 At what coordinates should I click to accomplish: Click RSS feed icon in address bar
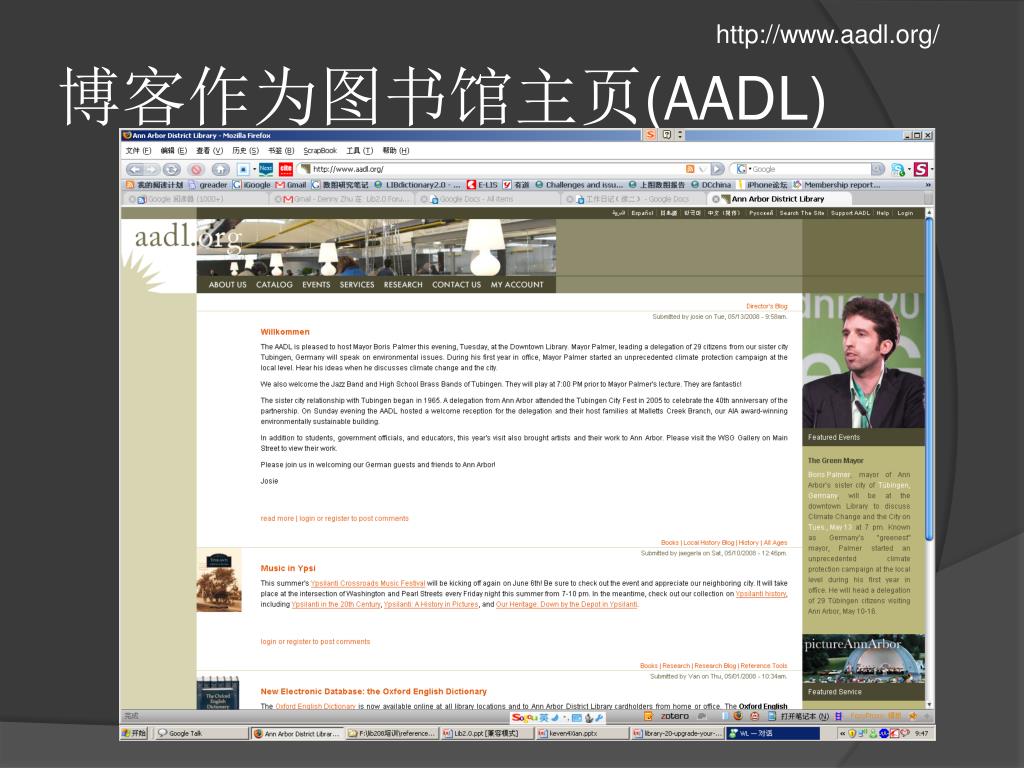point(690,169)
